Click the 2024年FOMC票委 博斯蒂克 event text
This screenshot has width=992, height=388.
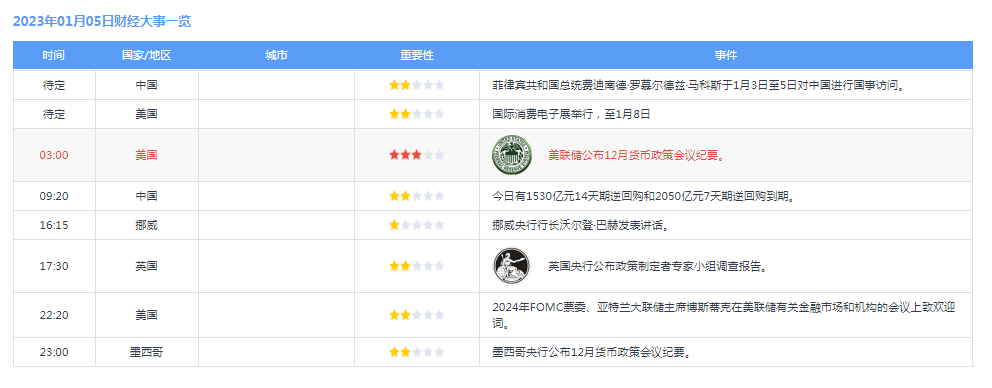[724, 315]
